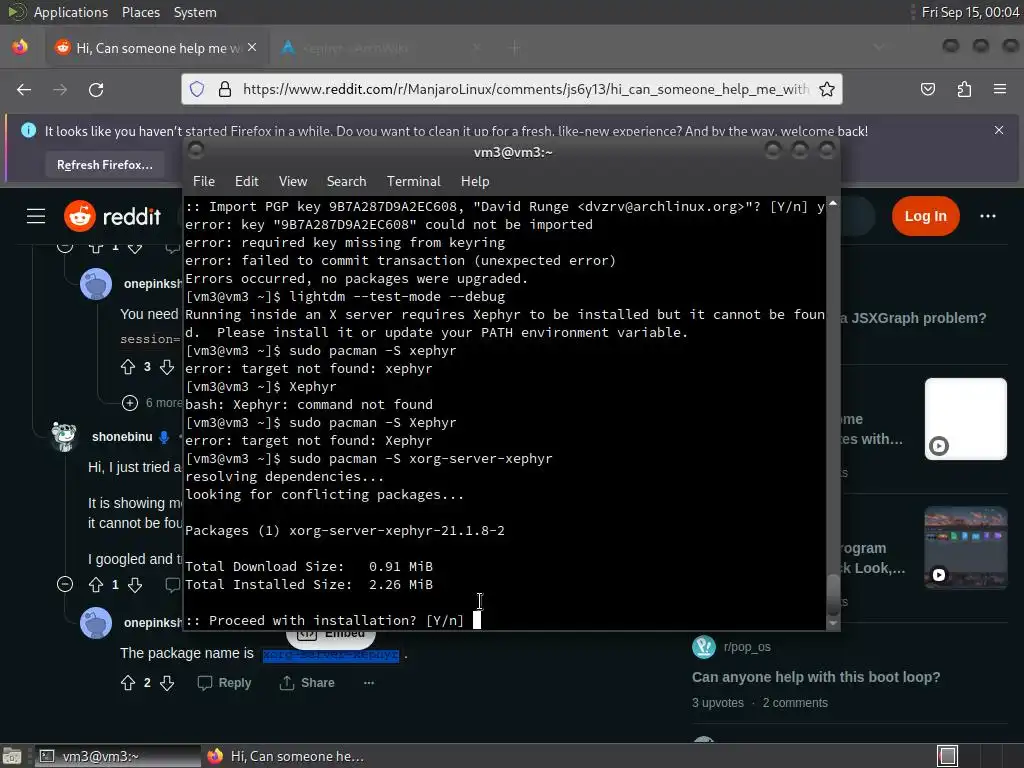Open the terminal View menu

pos(293,182)
